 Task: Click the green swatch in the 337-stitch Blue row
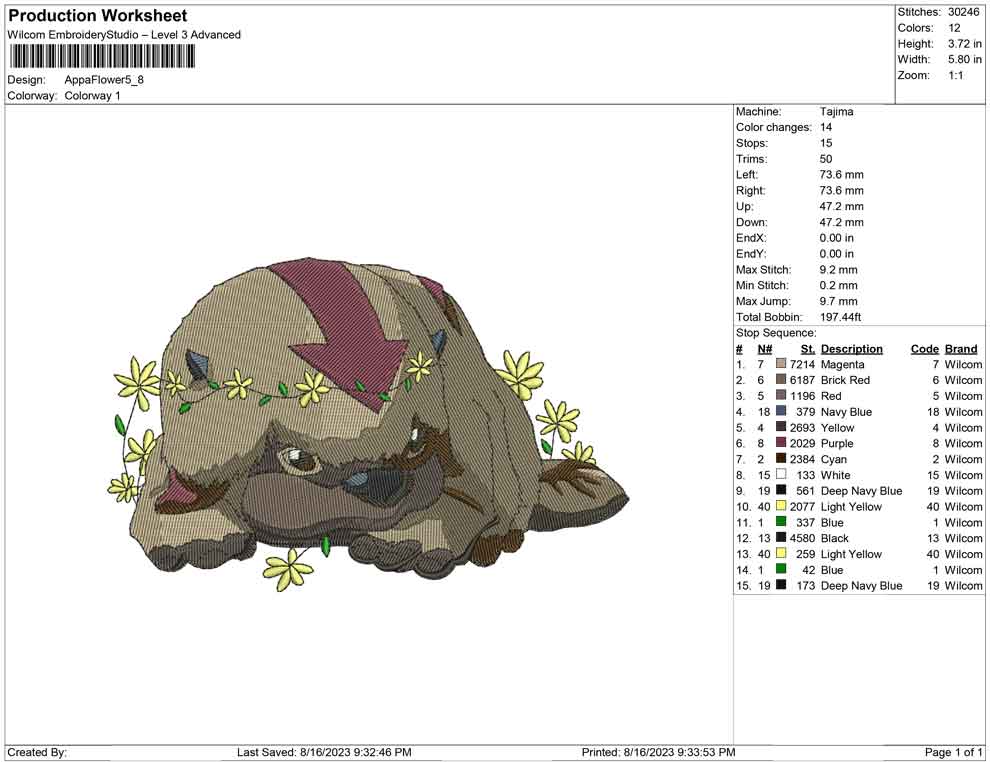tap(781, 521)
